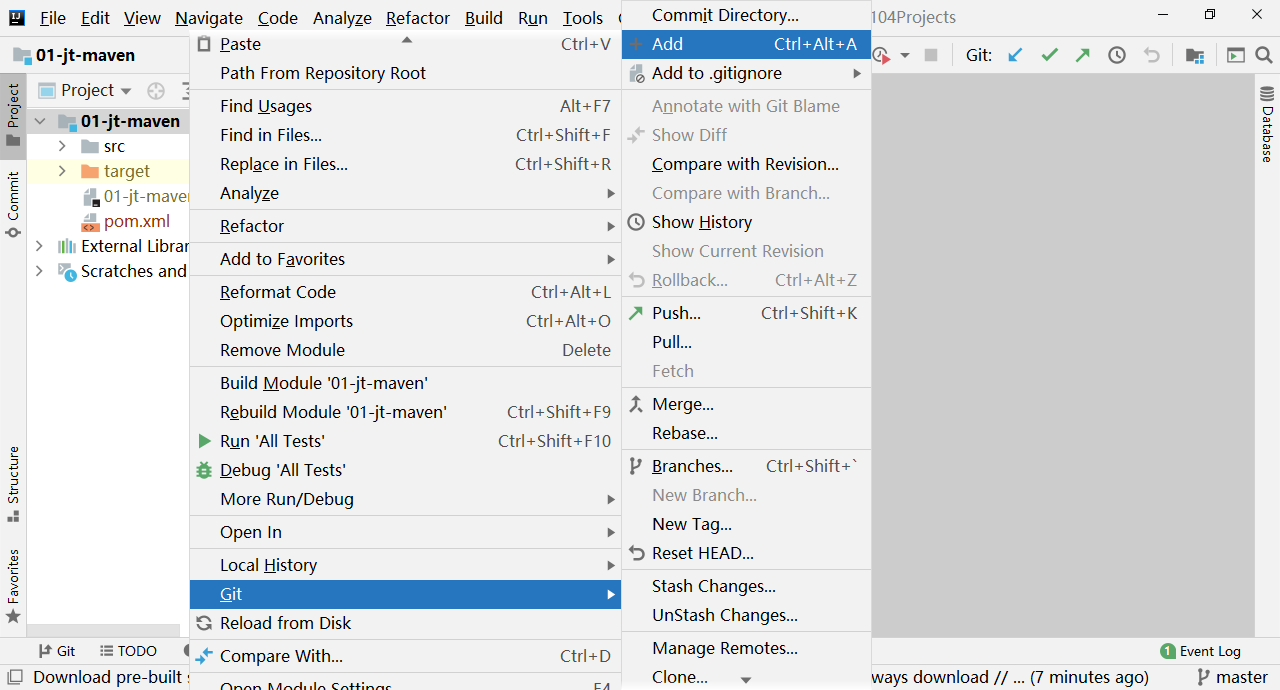Open the Favorites tool window sidebar tab
This screenshot has width=1280, height=690.
click(x=13, y=586)
